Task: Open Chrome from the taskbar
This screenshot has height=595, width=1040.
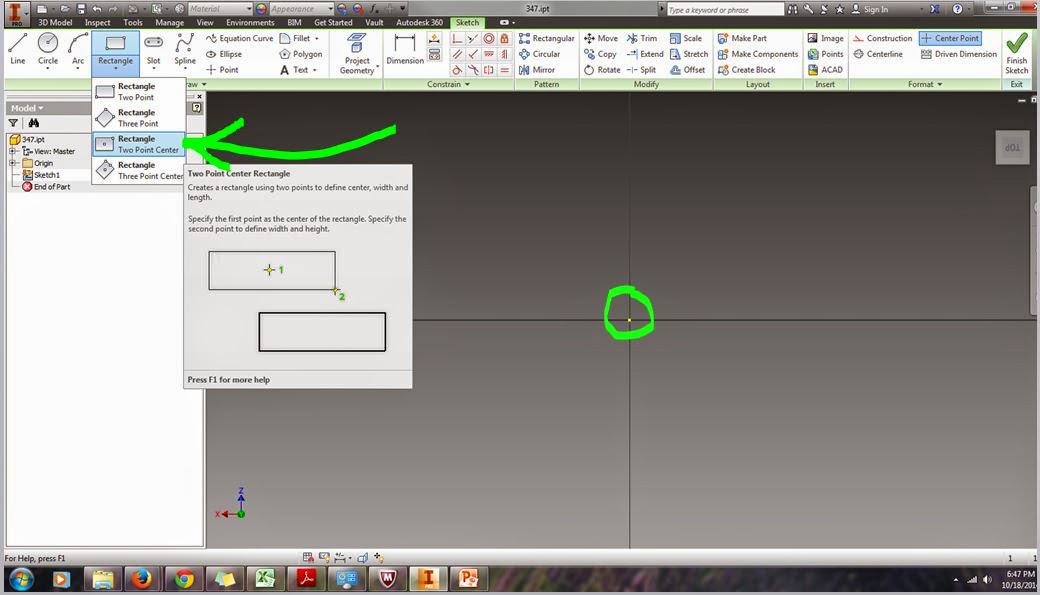Action: [x=184, y=579]
